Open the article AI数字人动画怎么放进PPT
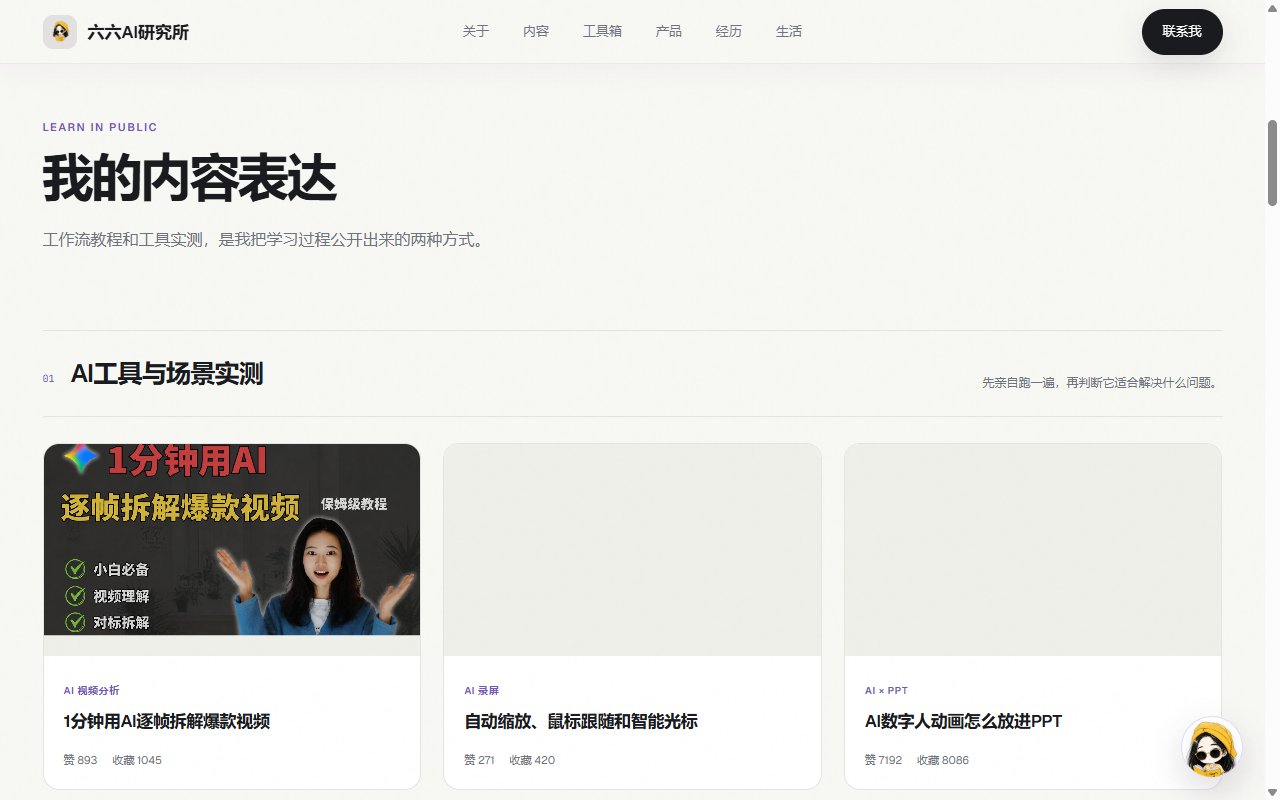 [963, 721]
